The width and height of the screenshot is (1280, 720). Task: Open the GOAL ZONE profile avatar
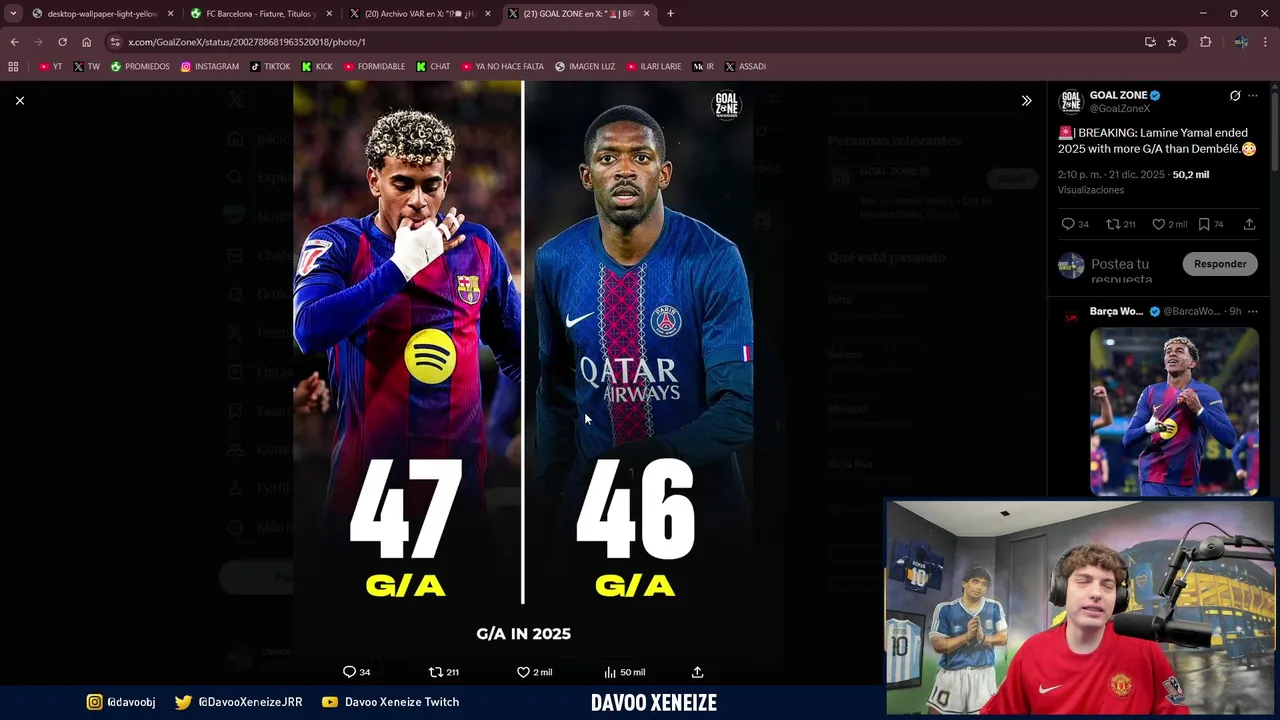(x=1071, y=101)
